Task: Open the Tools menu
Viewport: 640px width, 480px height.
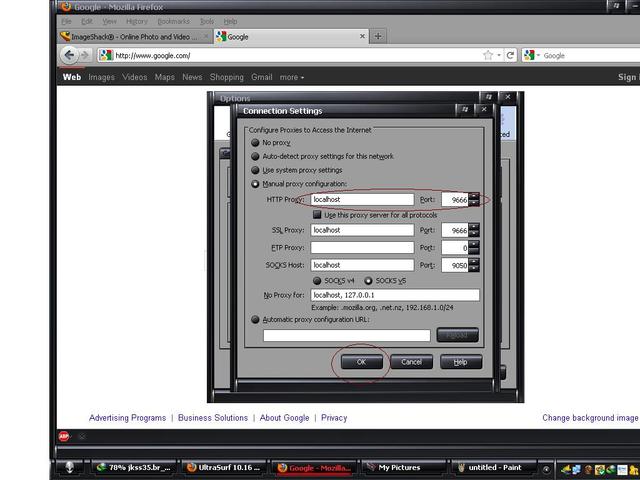Action: click(x=207, y=21)
